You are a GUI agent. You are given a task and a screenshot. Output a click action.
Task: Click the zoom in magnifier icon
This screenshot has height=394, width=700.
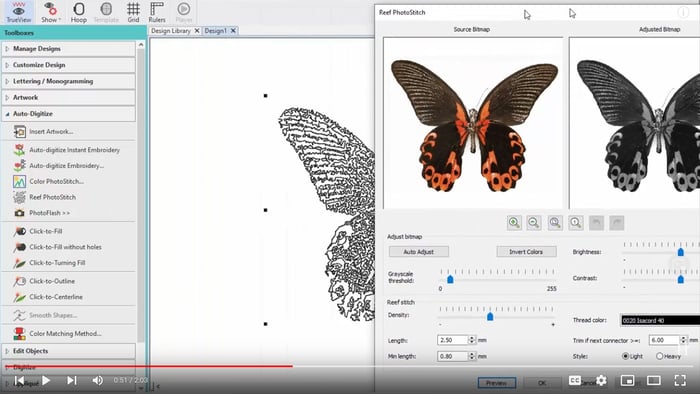pos(514,223)
